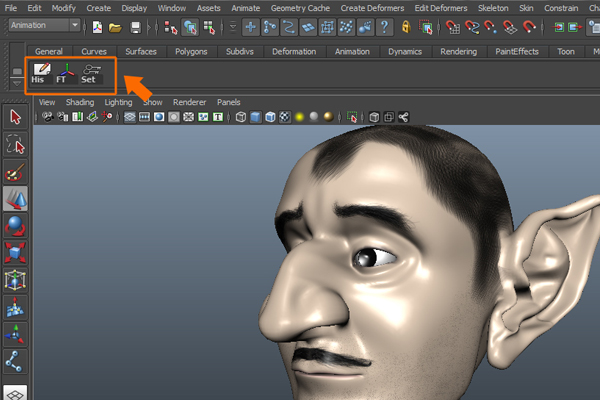Toggle textured display checker icon
Screen dimensions: 600x400
tap(285, 117)
